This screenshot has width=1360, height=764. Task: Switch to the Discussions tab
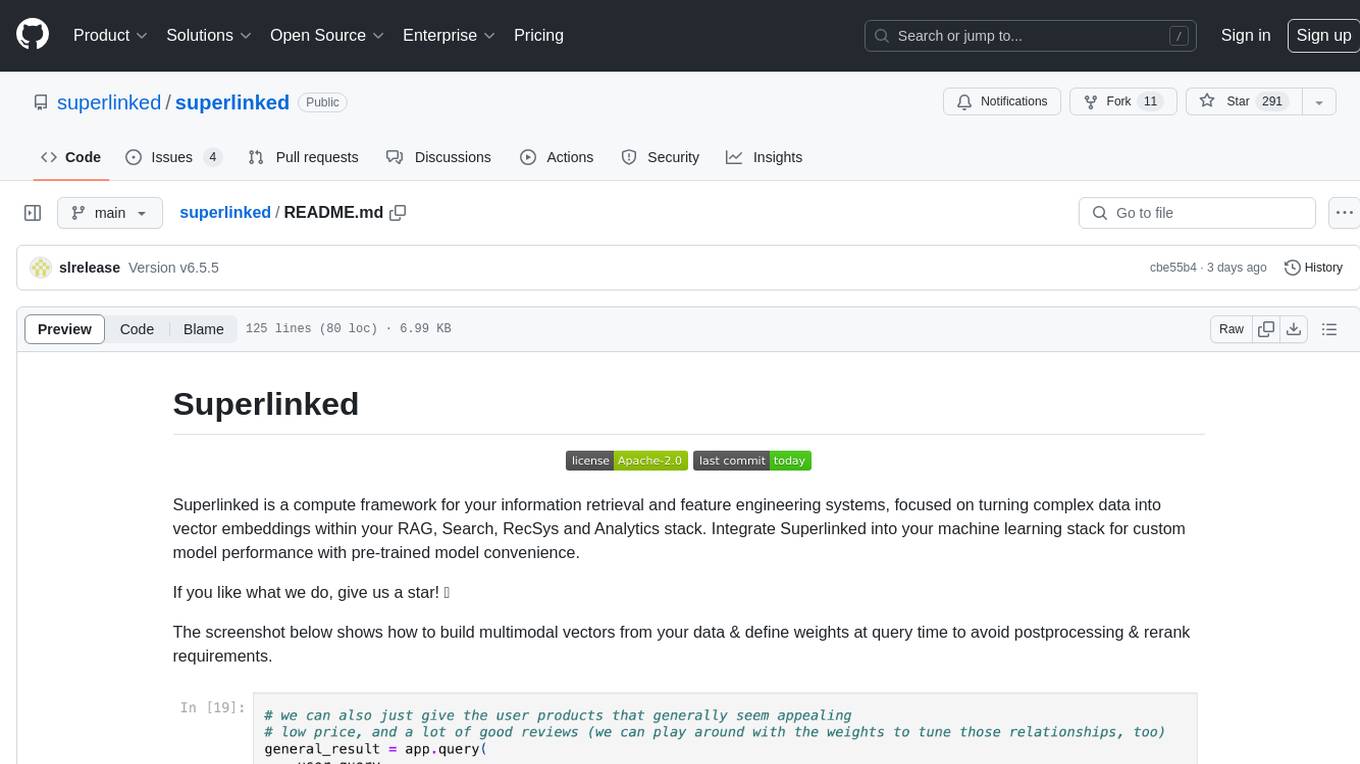tap(439, 157)
